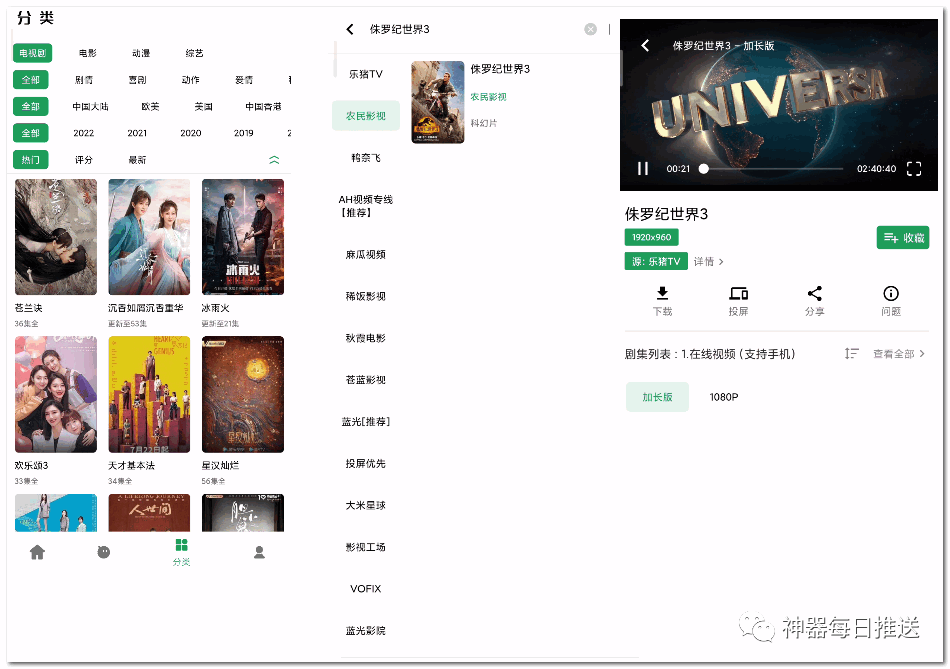This screenshot has width=950, height=669.
Task: Open the 欢乐颂3 poster
Action: pyautogui.click(x=56, y=394)
